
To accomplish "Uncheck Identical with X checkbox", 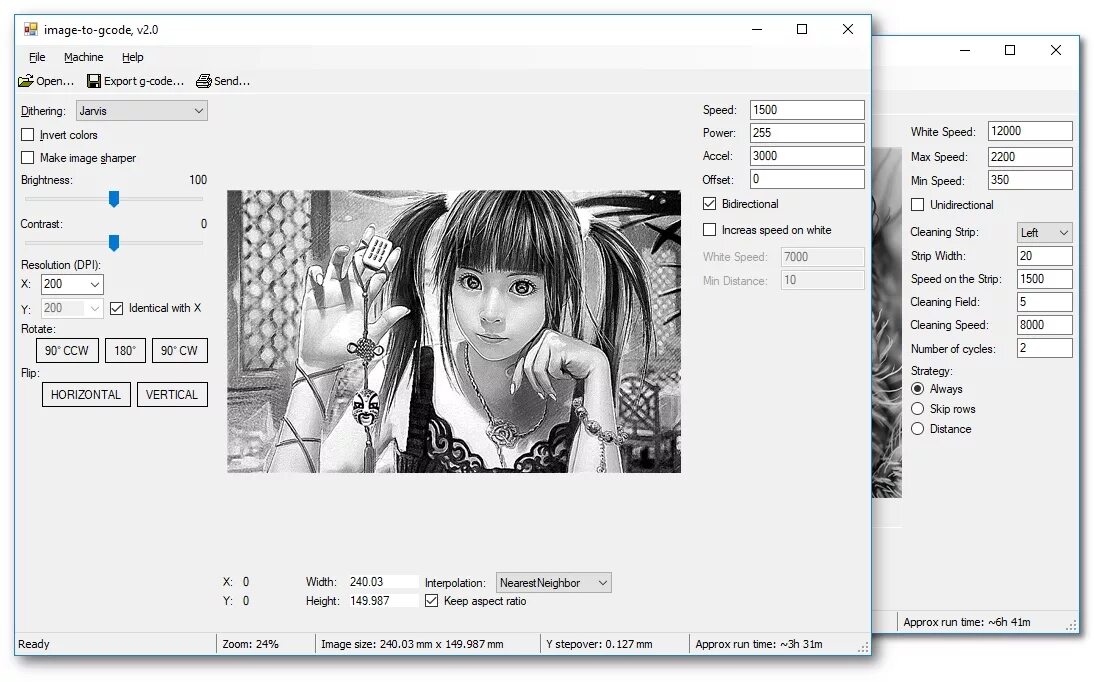I will click(117, 308).
